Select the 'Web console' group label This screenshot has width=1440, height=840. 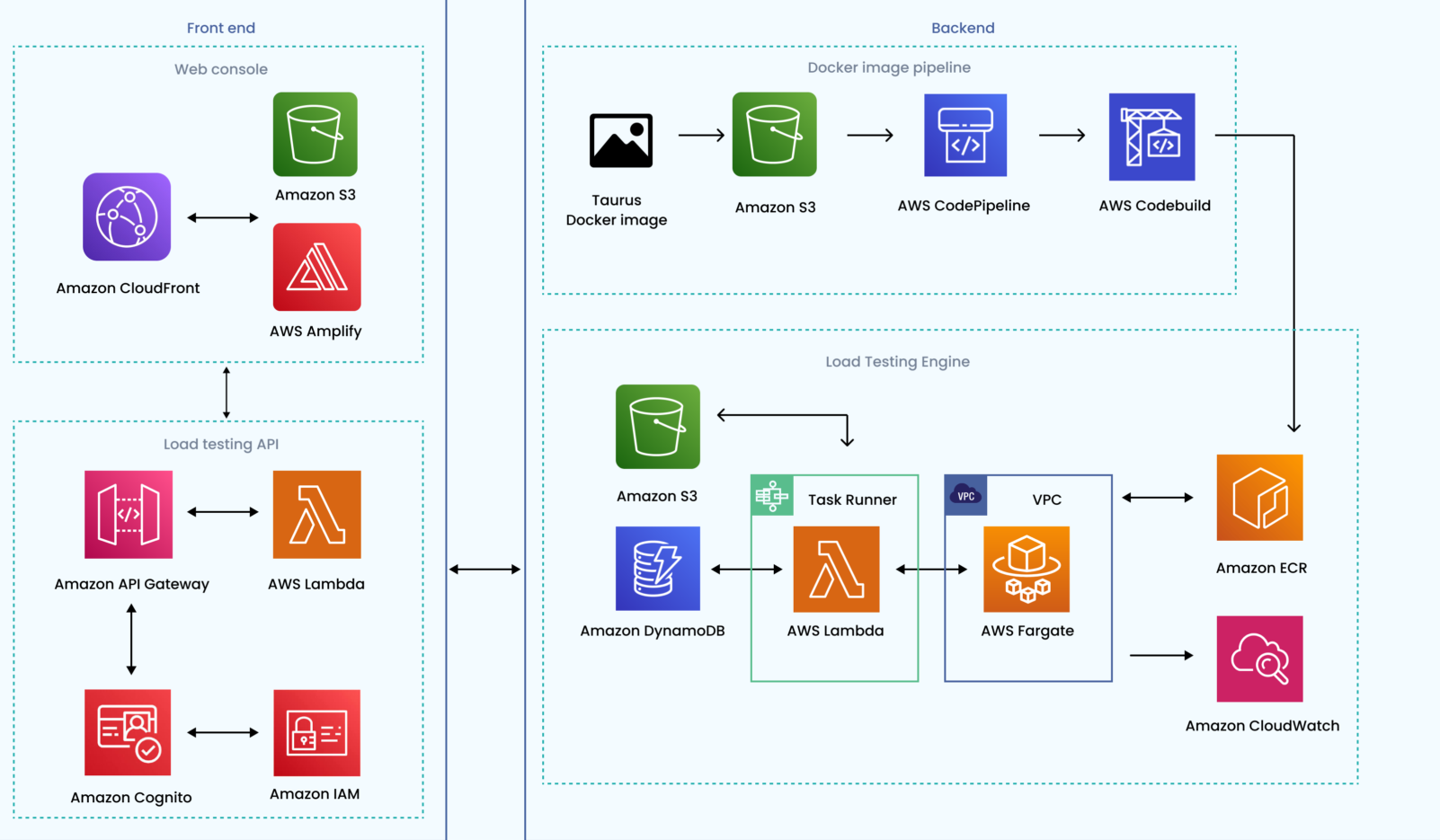(221, 69)
